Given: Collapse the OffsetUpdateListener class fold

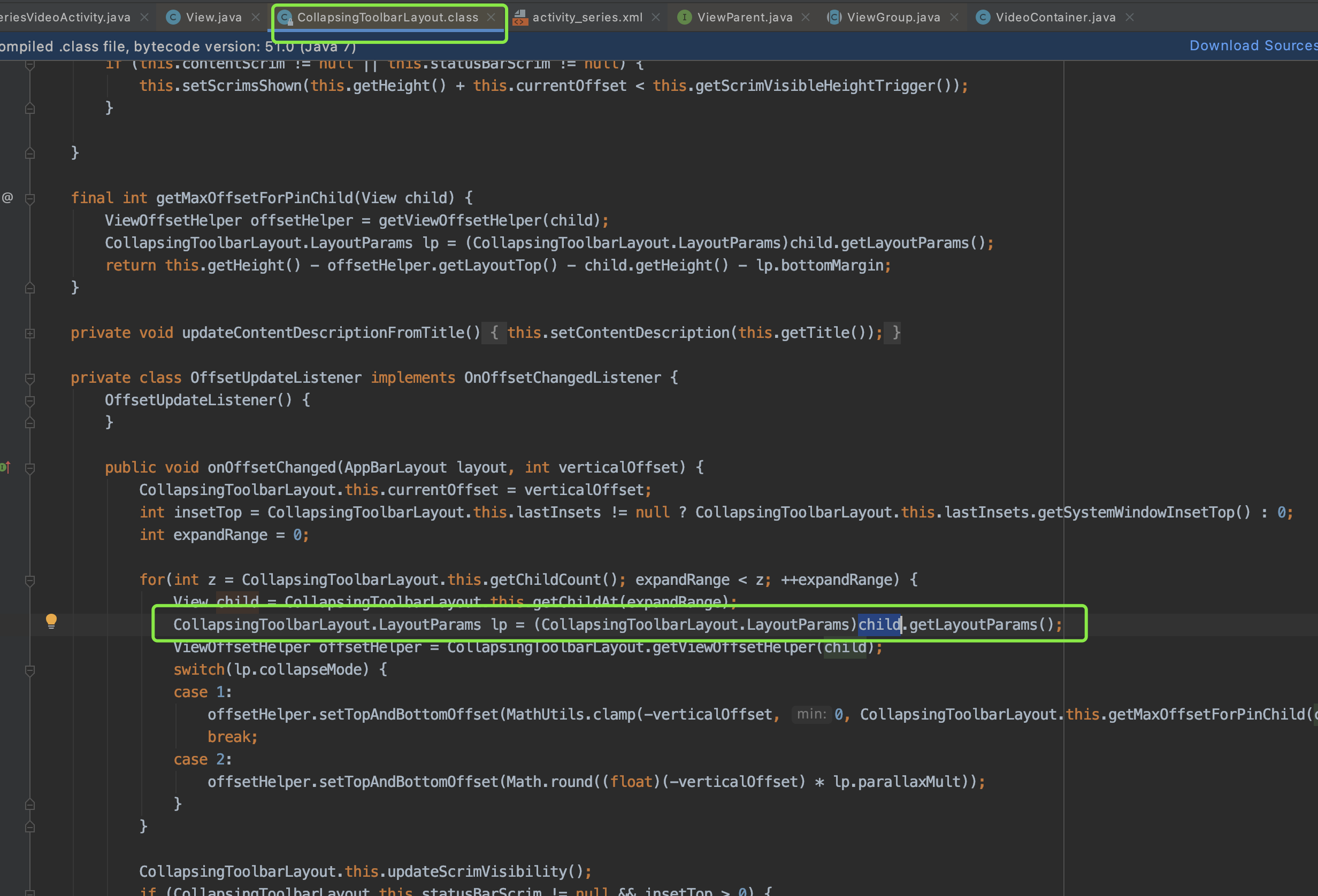Looking at the screenshot, I should coord(30,379).
